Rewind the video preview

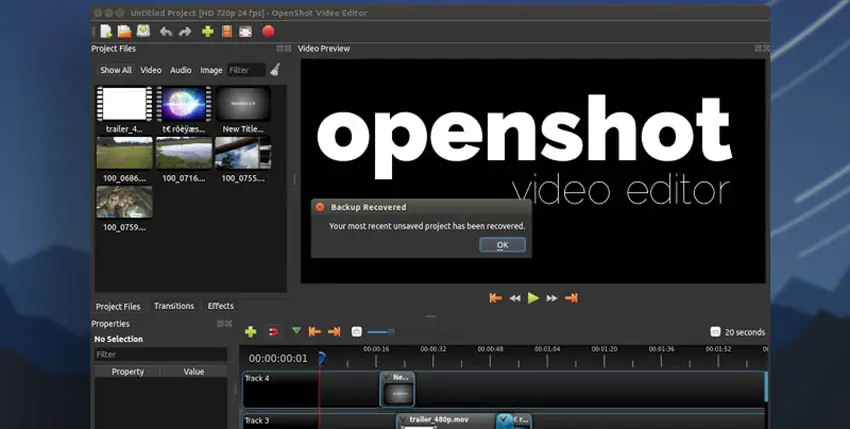(514, 298)
